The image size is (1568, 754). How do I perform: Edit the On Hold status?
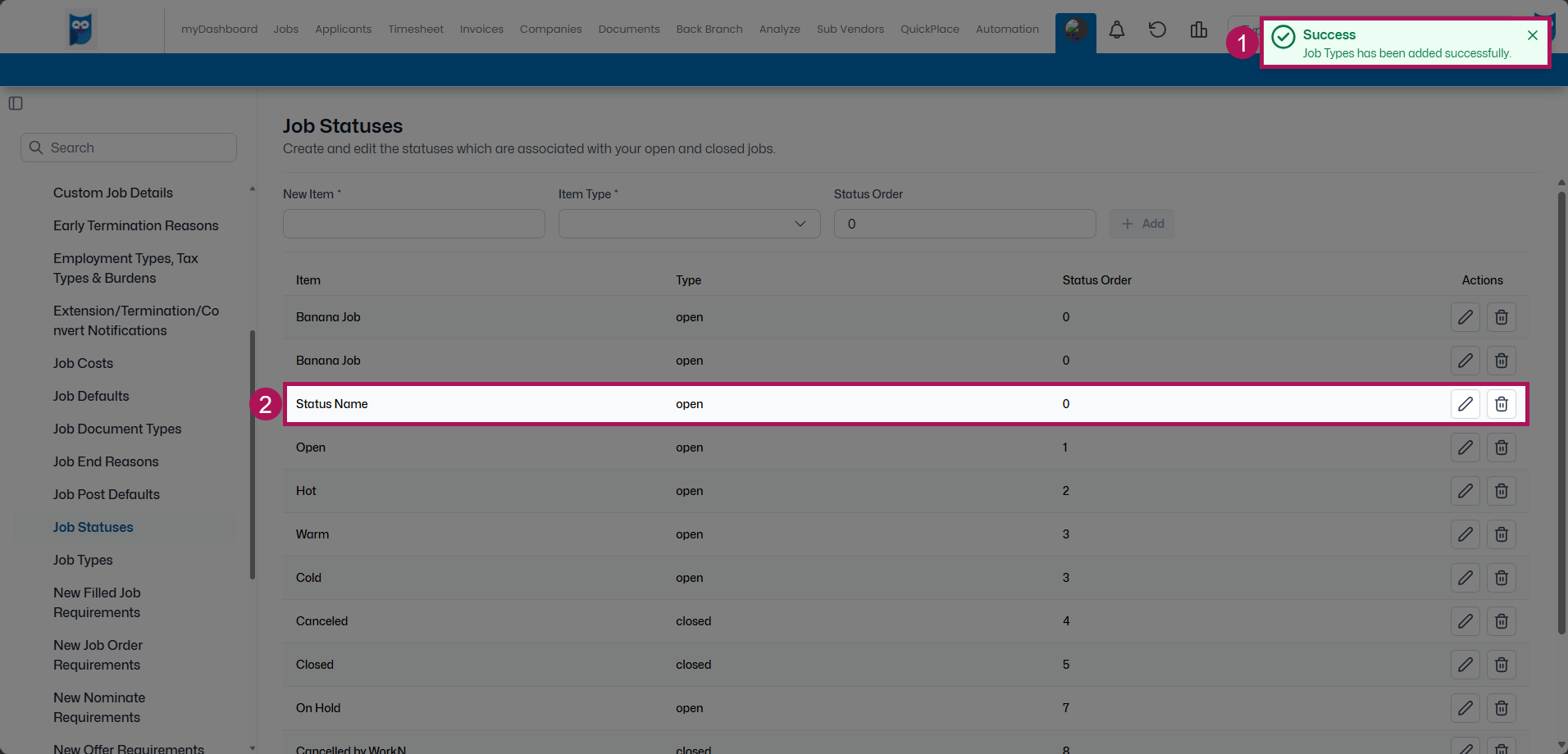tap(1465, 708)
